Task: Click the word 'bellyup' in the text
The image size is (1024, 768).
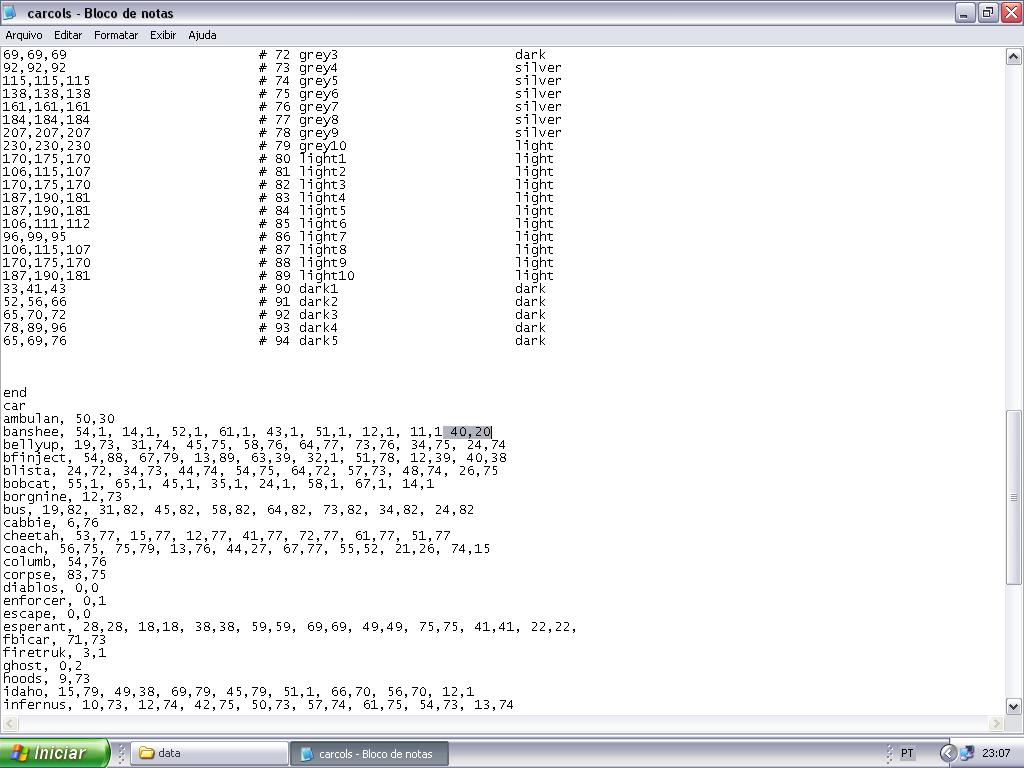Action: [31, 445]
